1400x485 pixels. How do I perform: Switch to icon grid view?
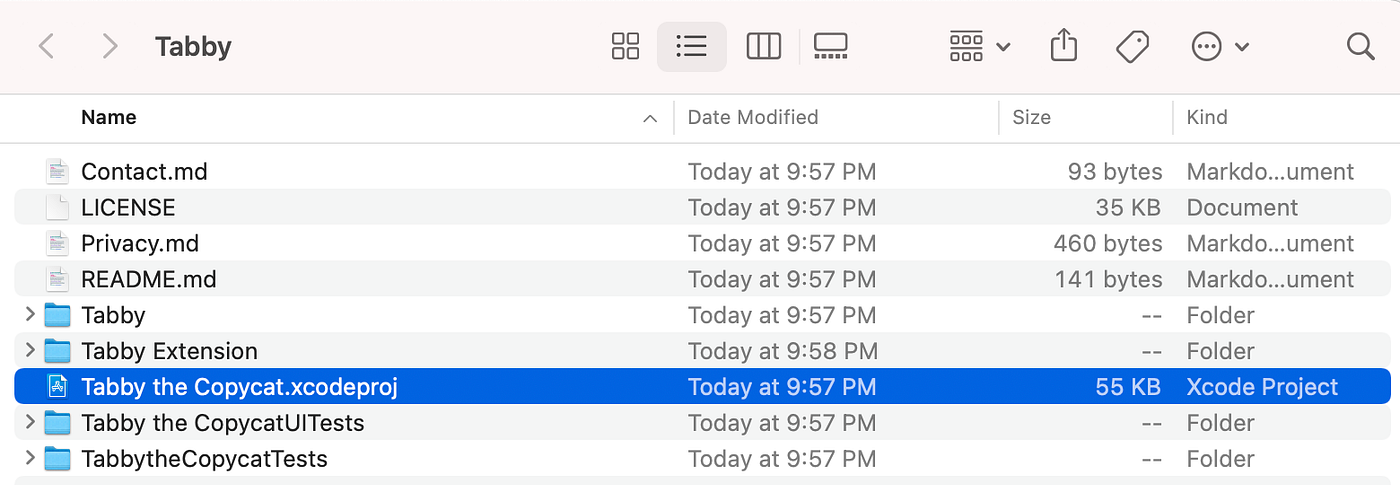click(625, 46)
